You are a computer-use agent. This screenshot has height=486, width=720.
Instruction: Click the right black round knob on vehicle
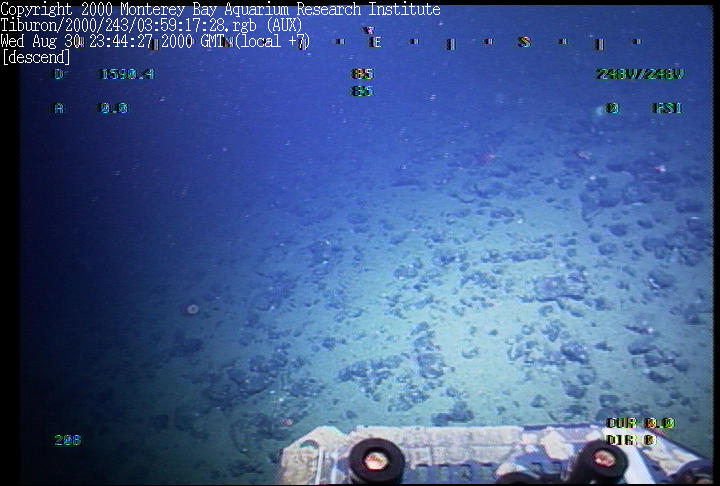[602, 460]
